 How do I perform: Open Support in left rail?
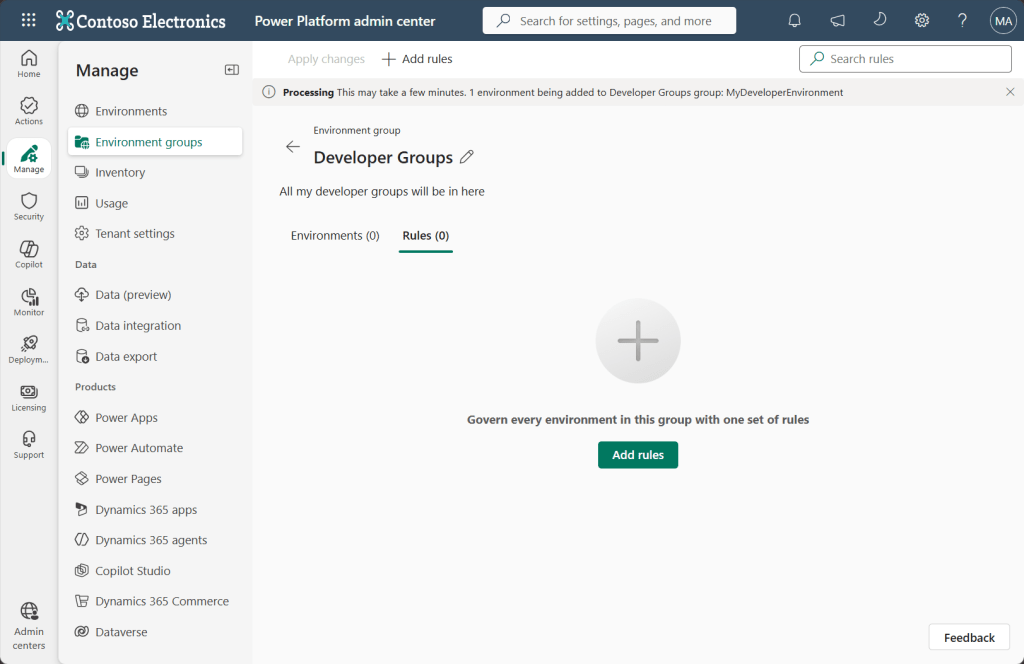point(29,445)
